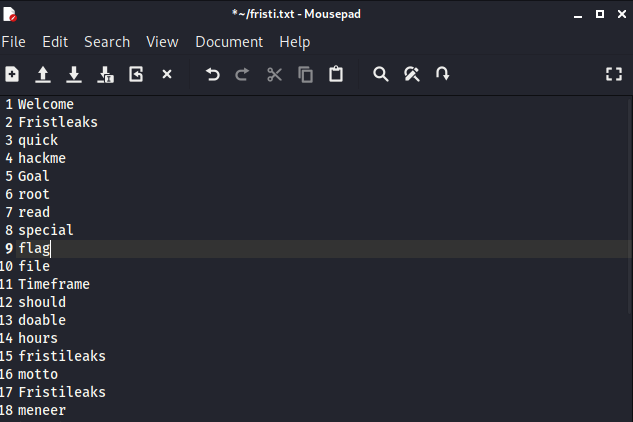Click 'motto' on line 16
633x422 pixels.
tap(38, 374)
